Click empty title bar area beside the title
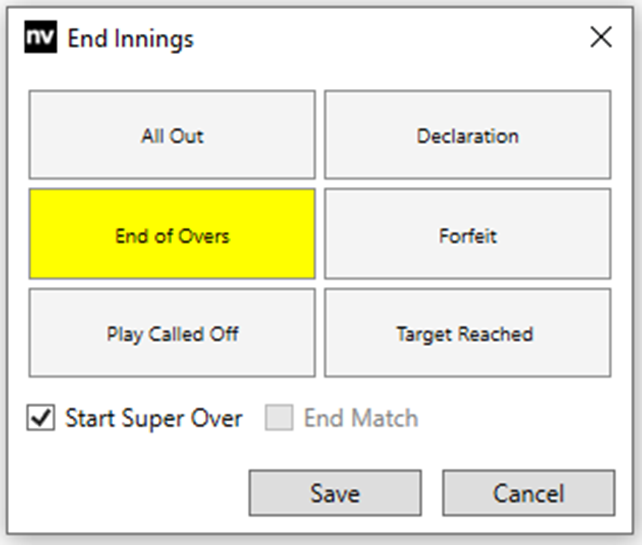The height and width of the screenshot is (545, 642). pyautogui.click(x=380, y=38)
